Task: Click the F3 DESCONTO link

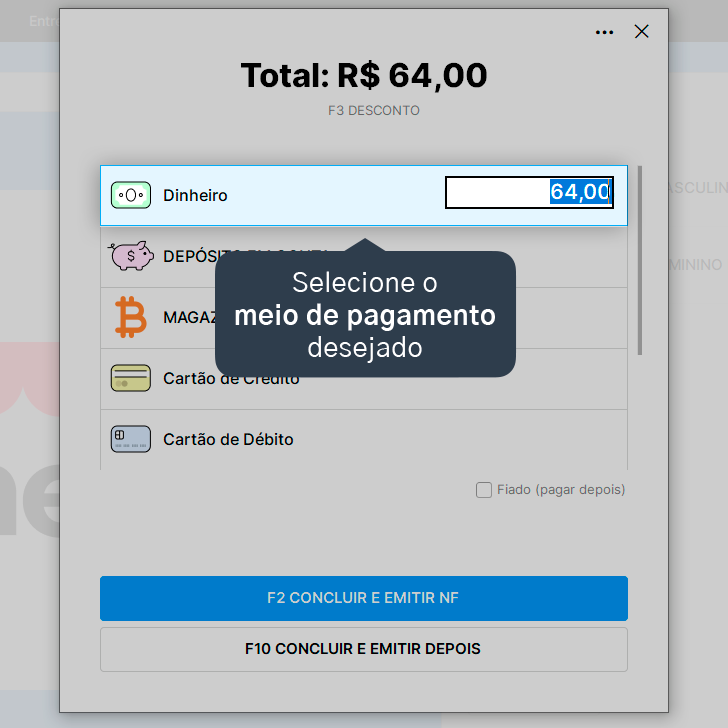Action: [374, 110]
